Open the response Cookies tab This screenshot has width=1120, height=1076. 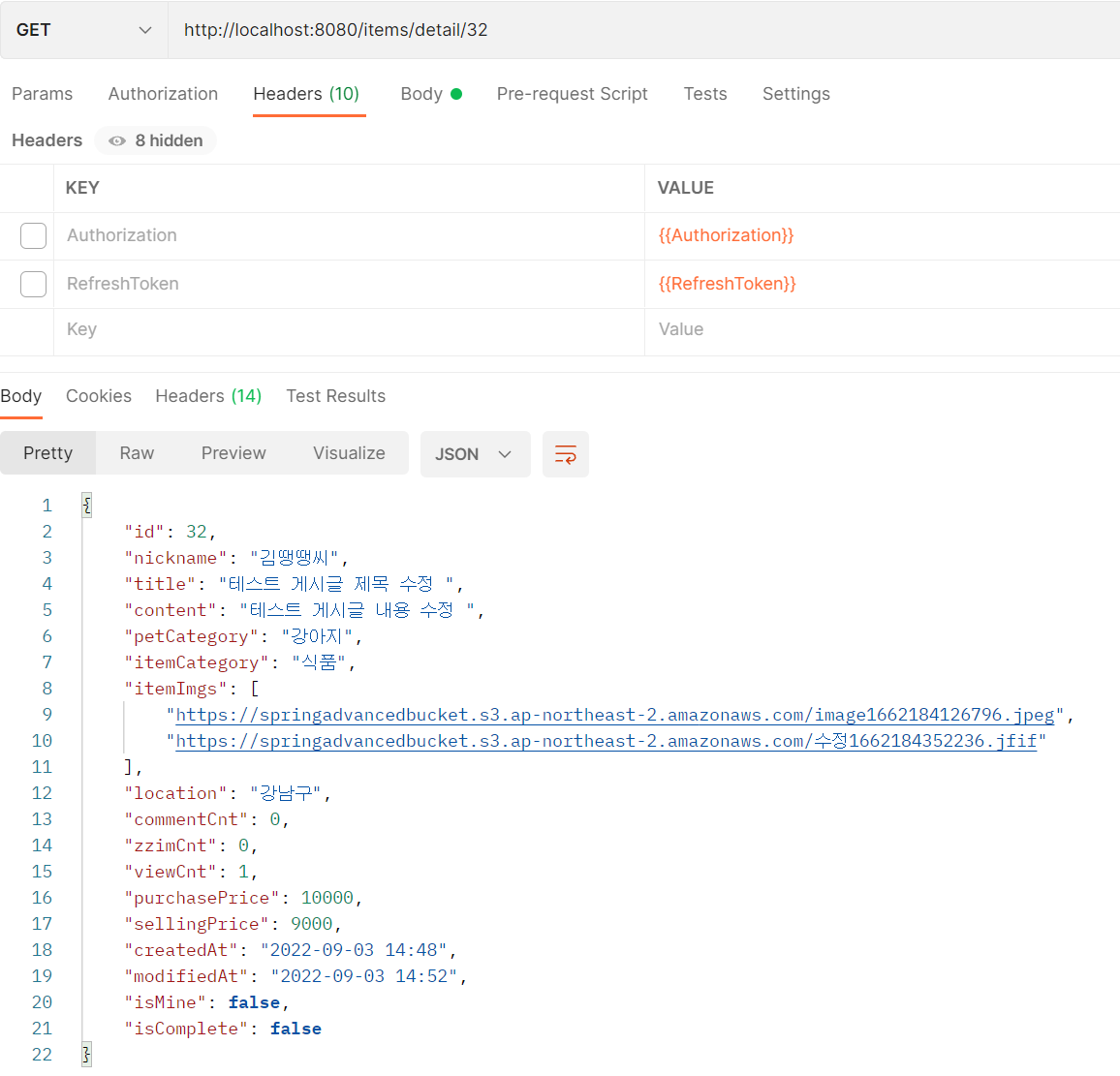pyautogui.click(x=99, y=396)
